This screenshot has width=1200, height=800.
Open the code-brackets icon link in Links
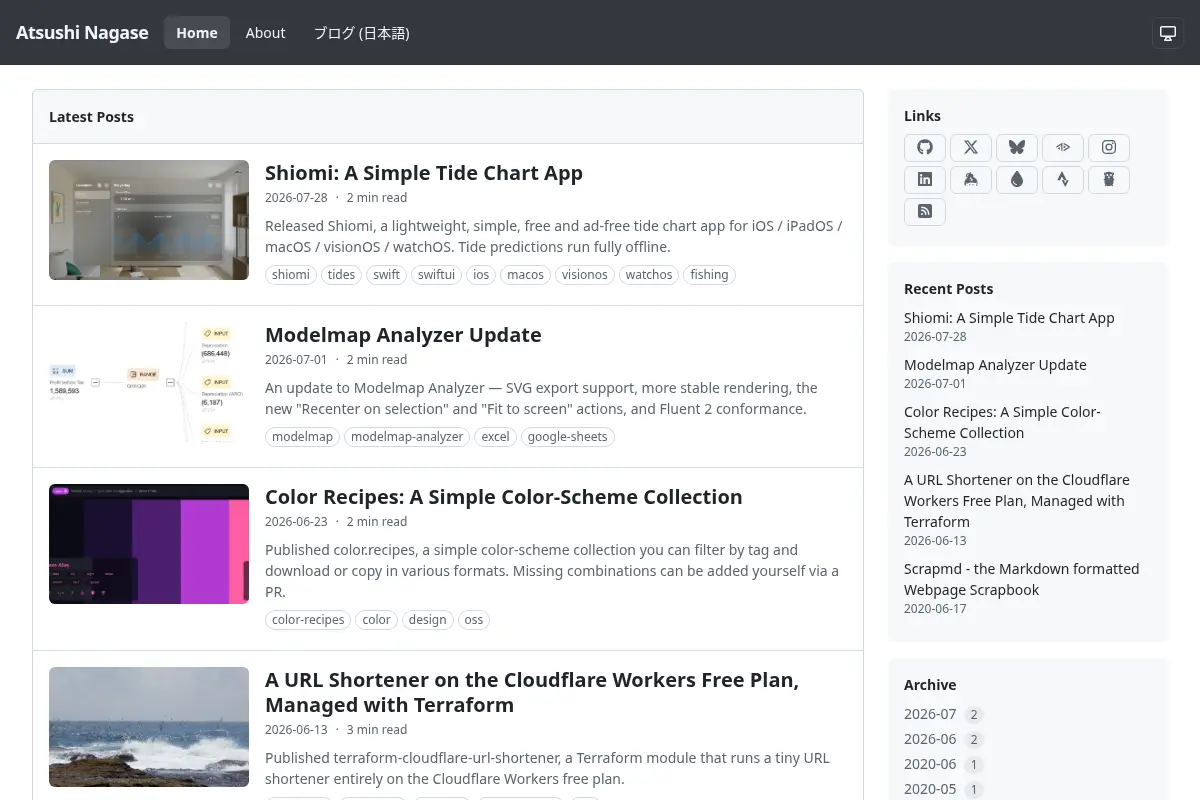pyautogui.click(x=1063, y=148)
